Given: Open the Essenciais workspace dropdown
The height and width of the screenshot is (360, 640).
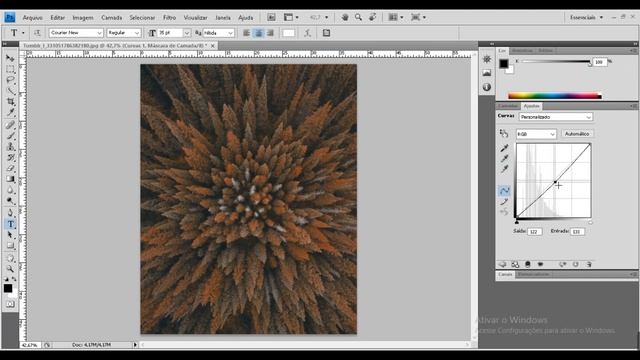Looking at the screenshot, I should [586, 17].
